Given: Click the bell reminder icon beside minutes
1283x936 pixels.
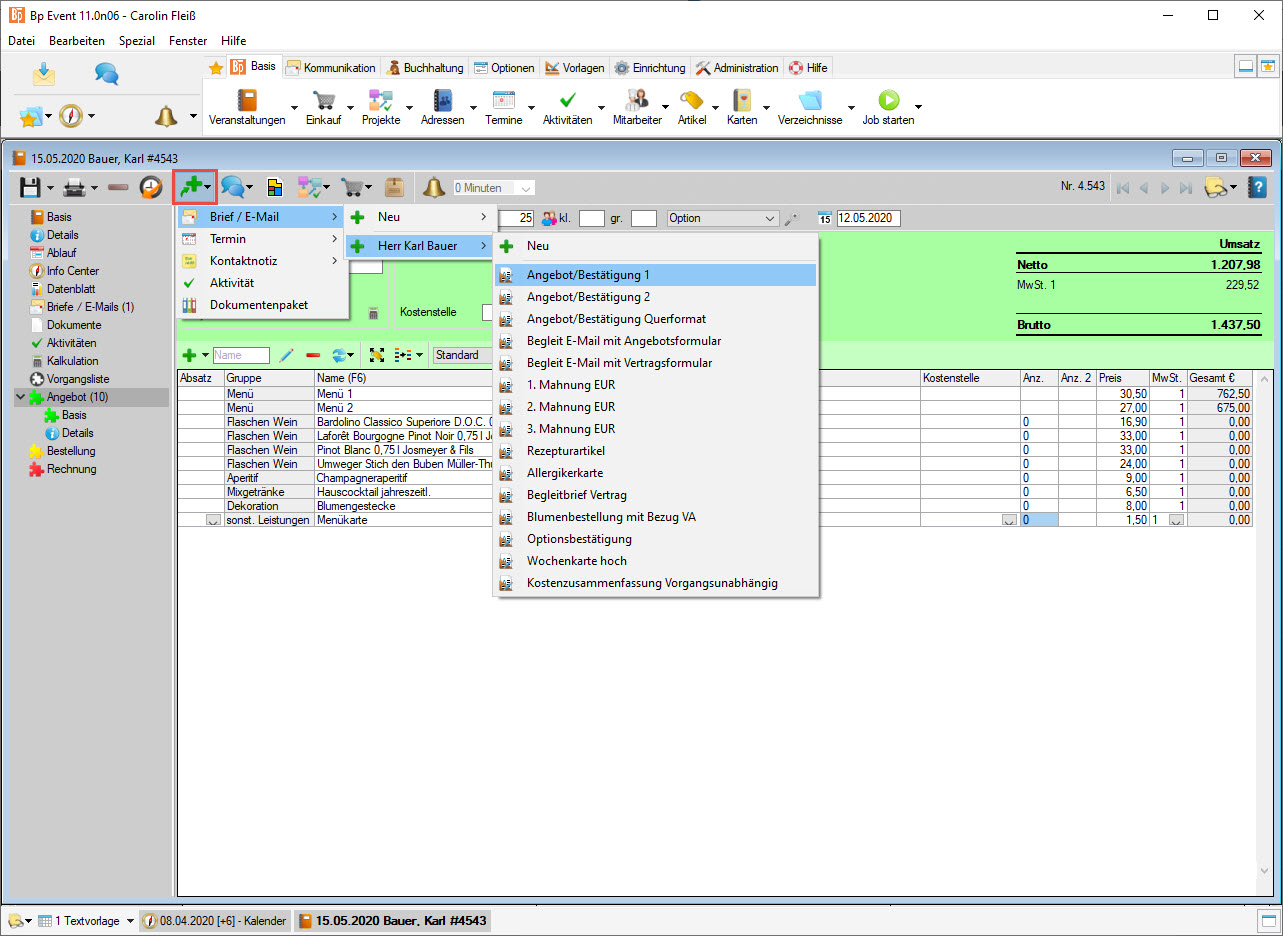Looking at the screenshot, I should coord(433,187).
